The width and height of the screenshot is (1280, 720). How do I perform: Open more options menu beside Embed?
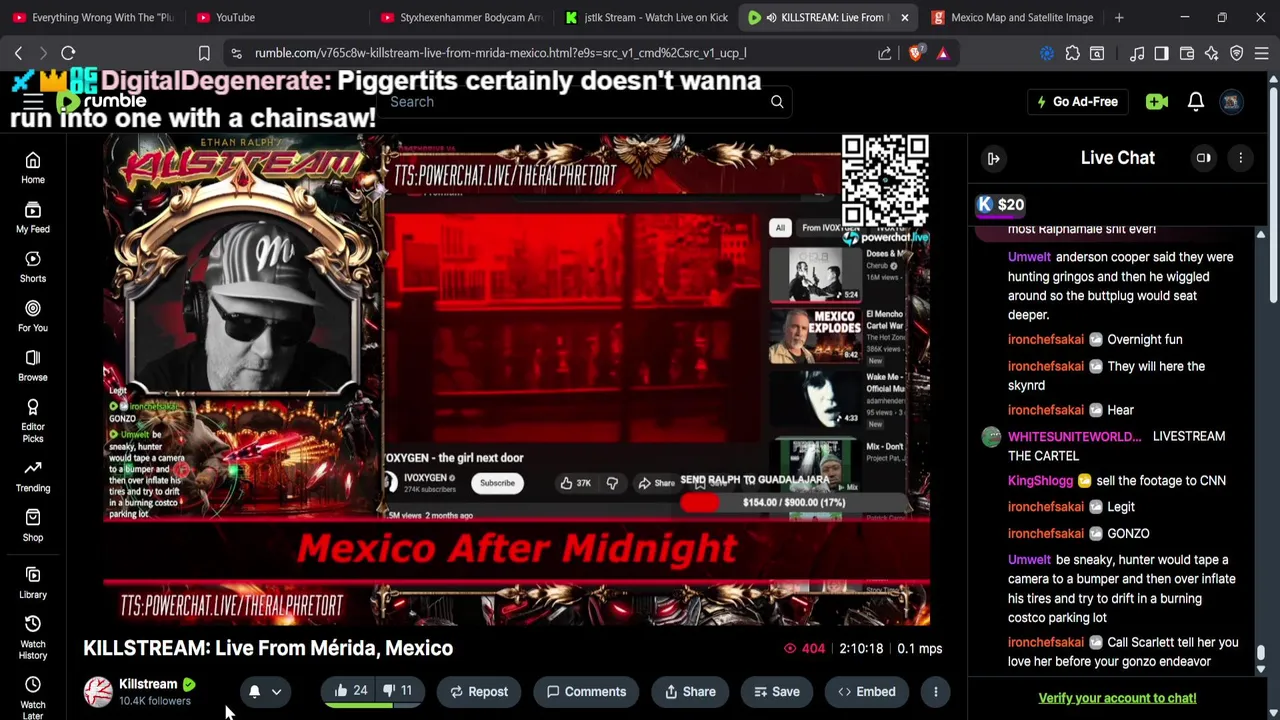click(x=935, y=691)
